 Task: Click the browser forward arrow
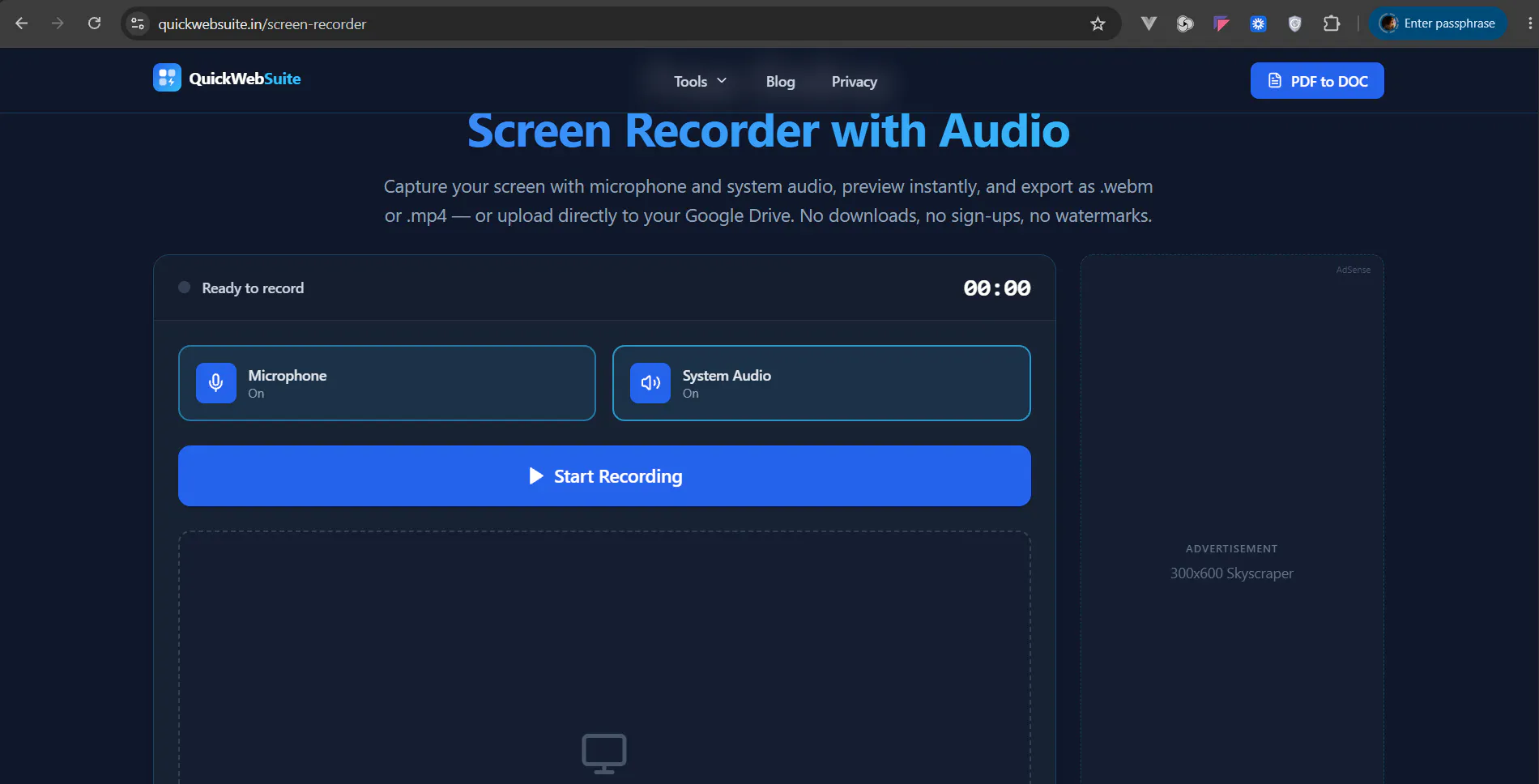coord(58,23)
